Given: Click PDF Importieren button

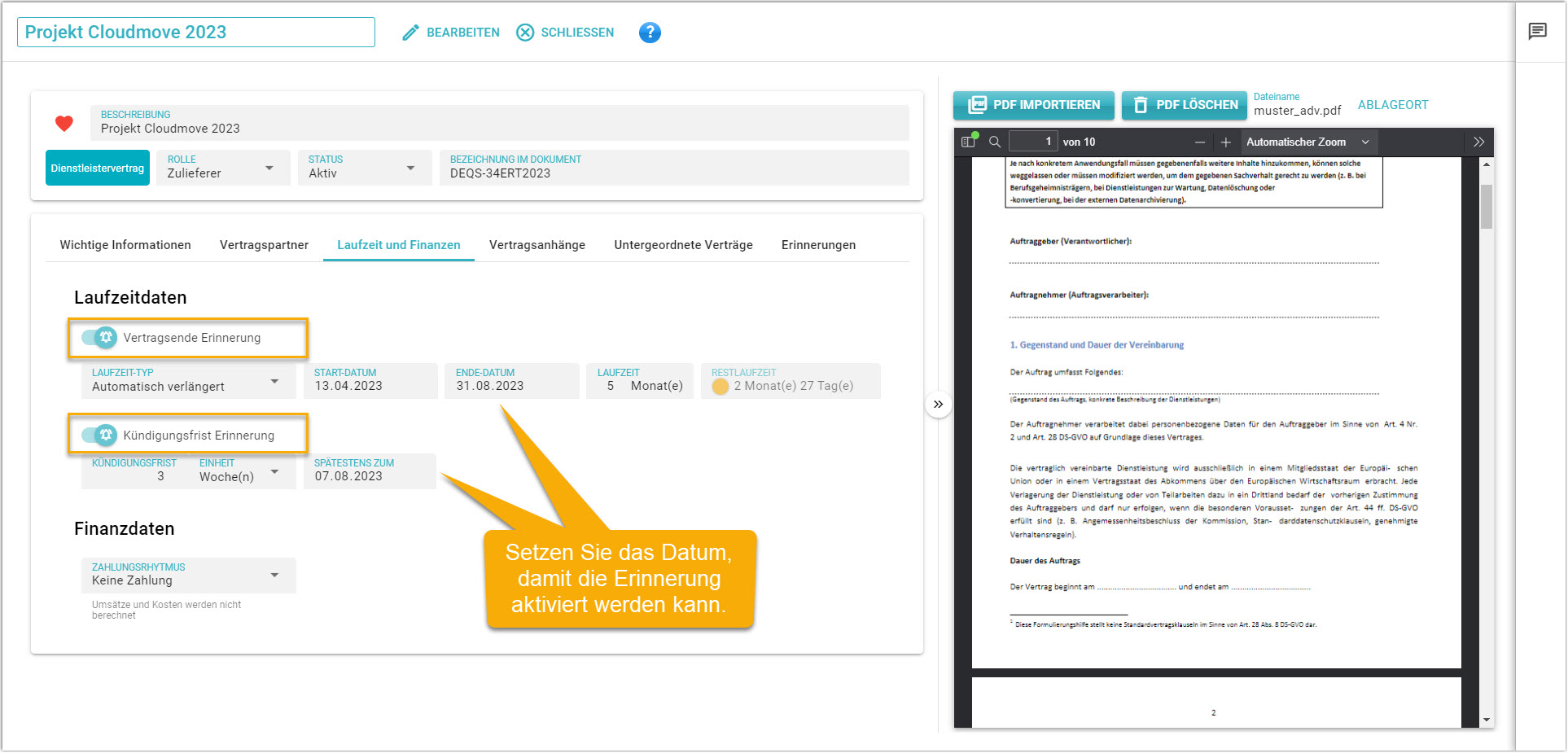Looking at the screenshot, I should pos(1034,105).
